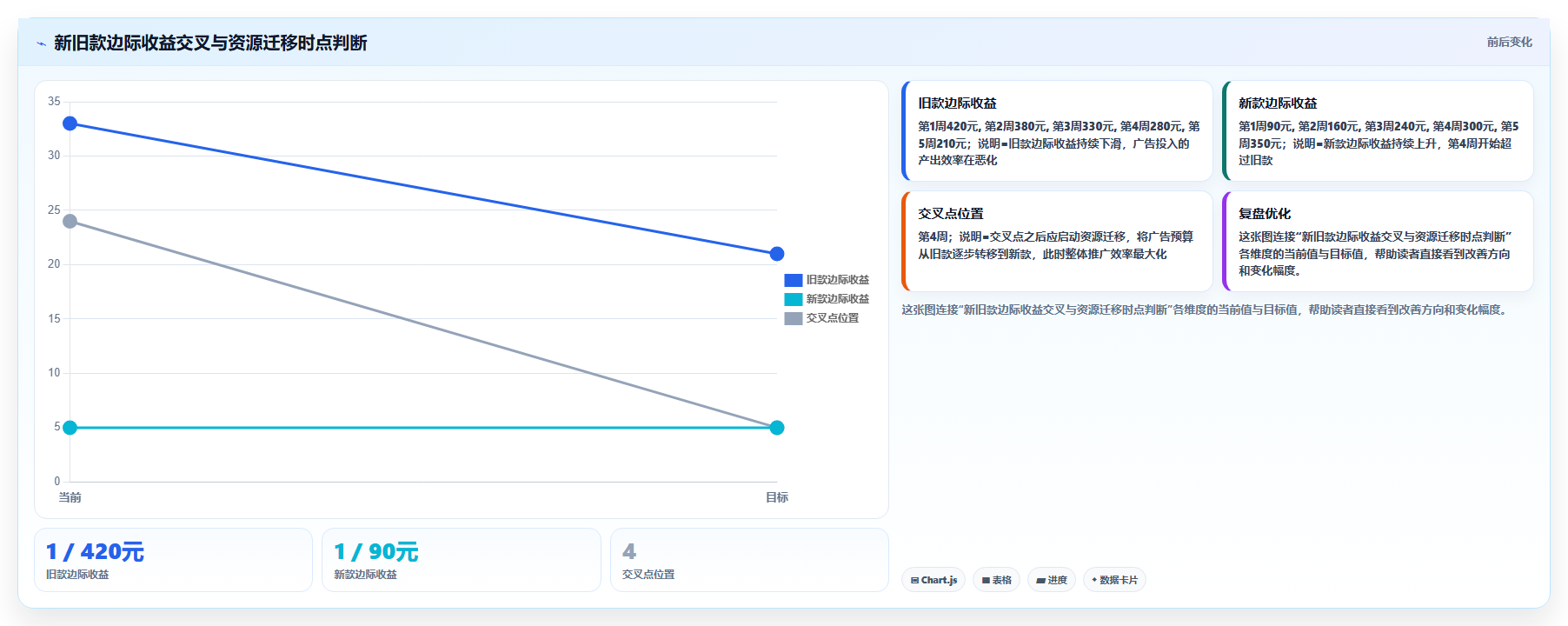
Task: Toggle the cyan 新款边际收益 legend swatch
Action: pos(793,299)
